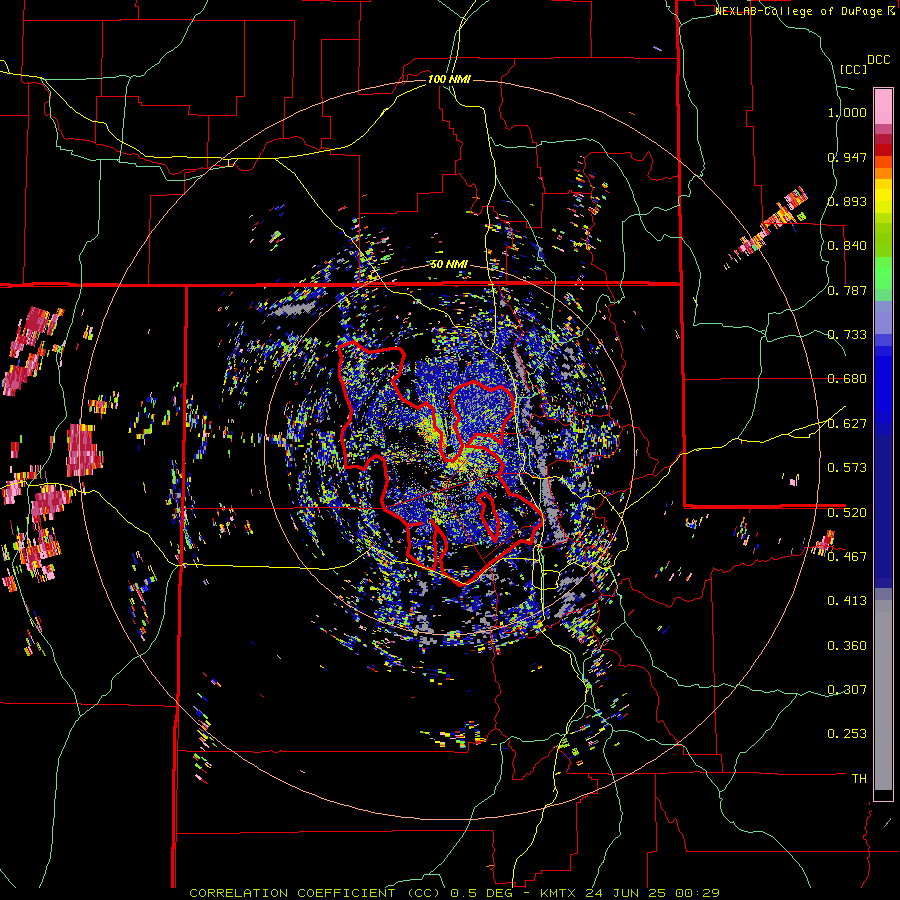Click the 0.947 legend value
Screen dimensions: 900x900
(847, 157)
